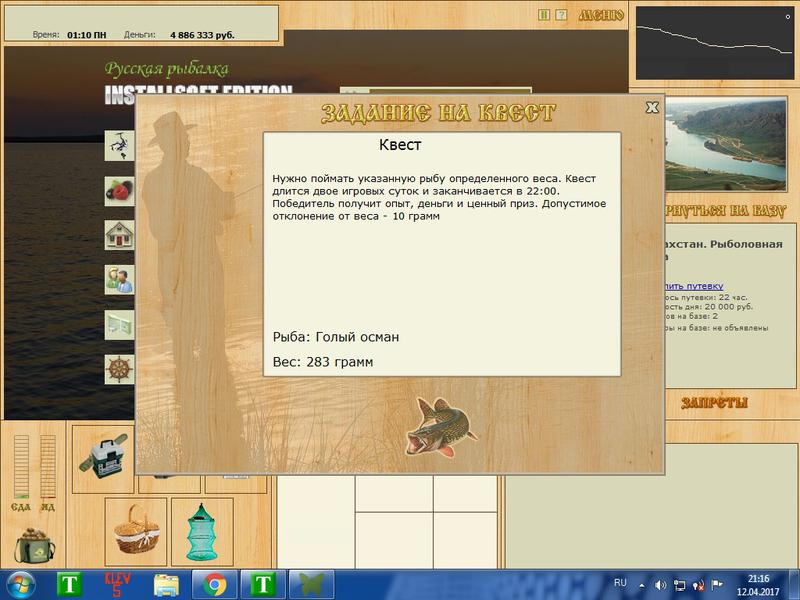Click the fish name Голый осман
Viewport: 800px width, 600px height.
(357, 337)
